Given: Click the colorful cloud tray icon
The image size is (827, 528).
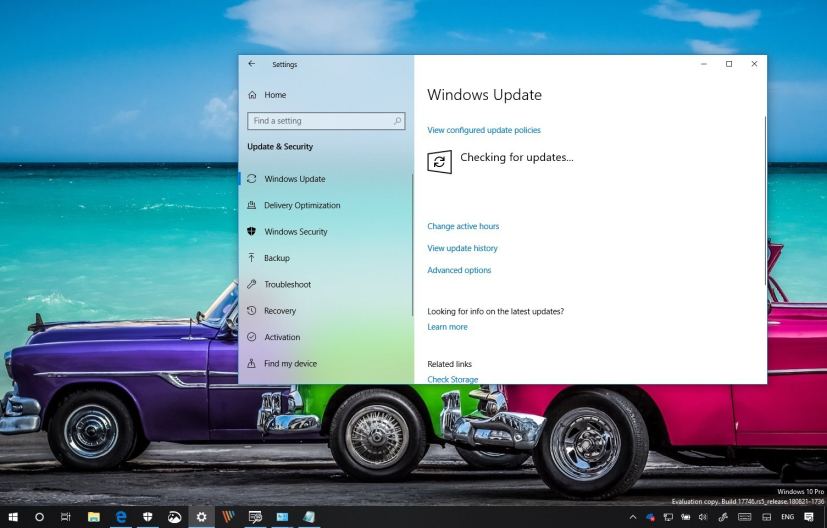Looking at the screenshot, I should coord(650,517).
